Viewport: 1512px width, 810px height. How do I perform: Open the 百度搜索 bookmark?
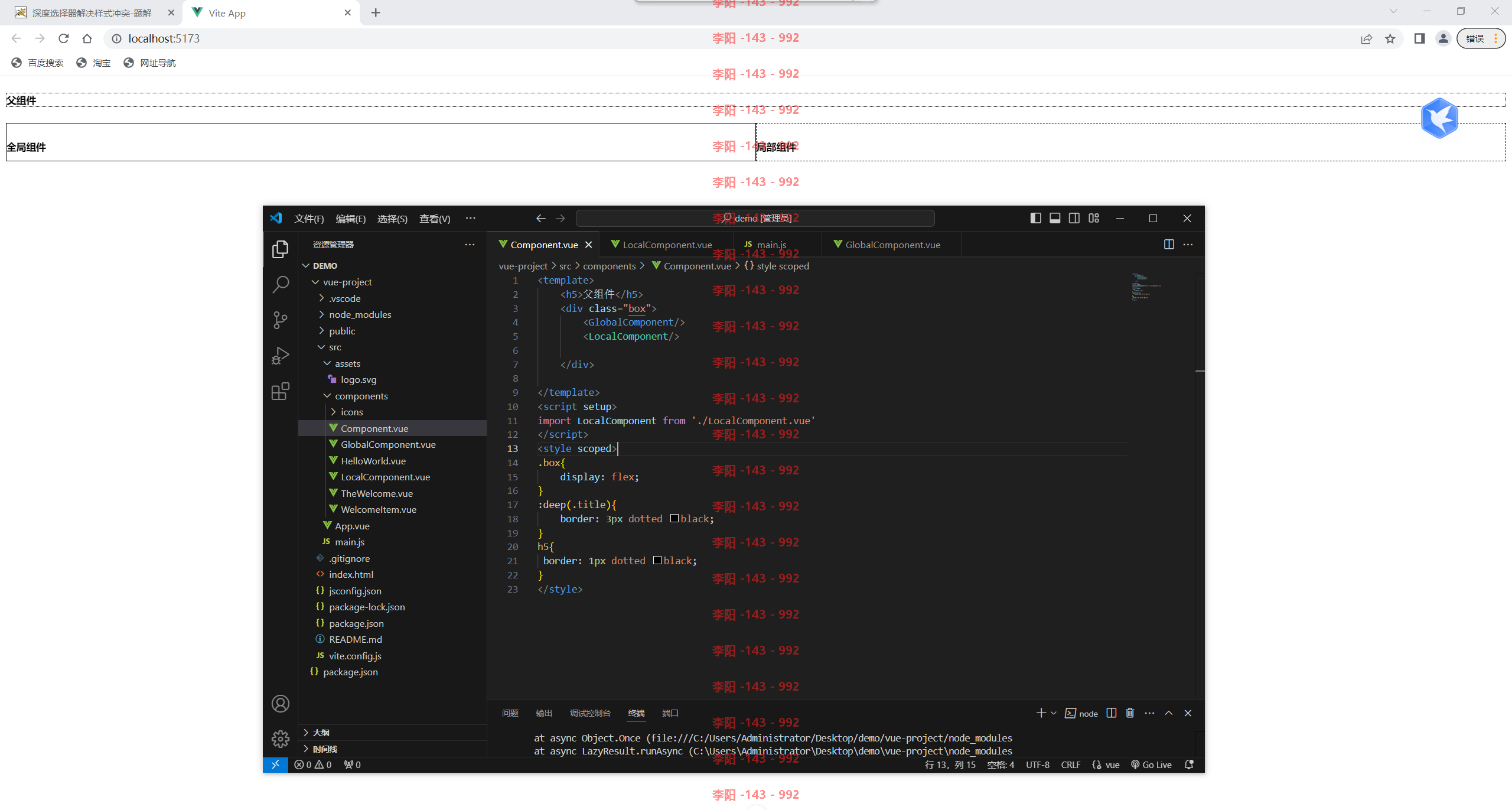click(37, 63)
